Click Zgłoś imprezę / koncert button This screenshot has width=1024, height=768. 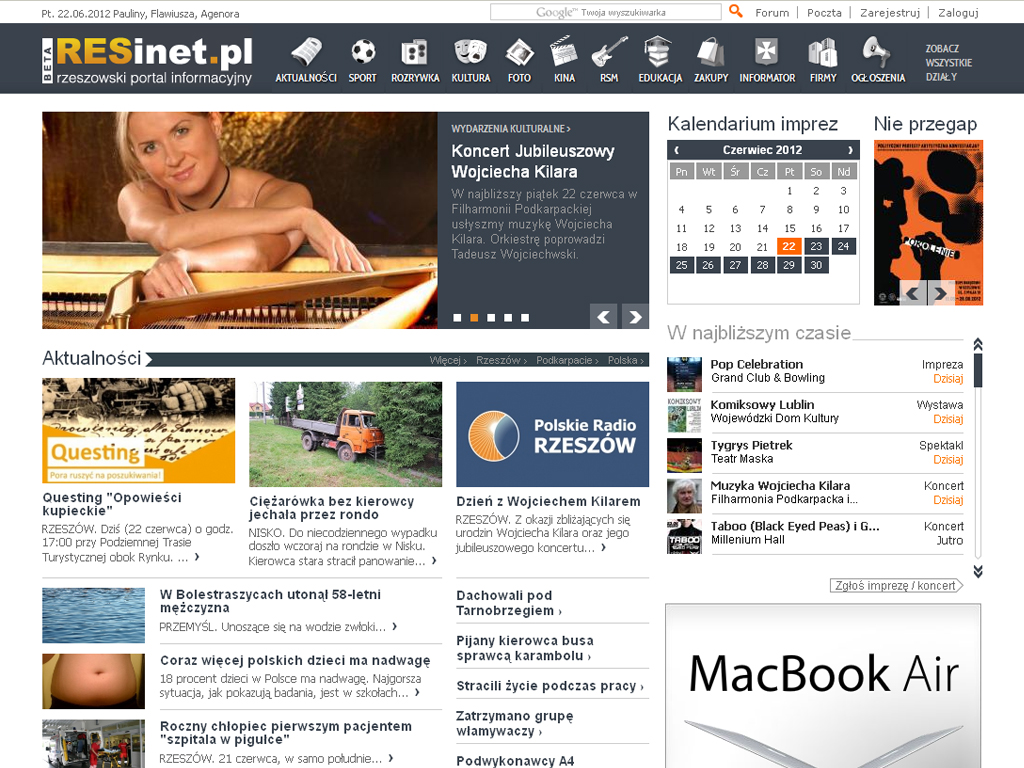pos(896,586)
